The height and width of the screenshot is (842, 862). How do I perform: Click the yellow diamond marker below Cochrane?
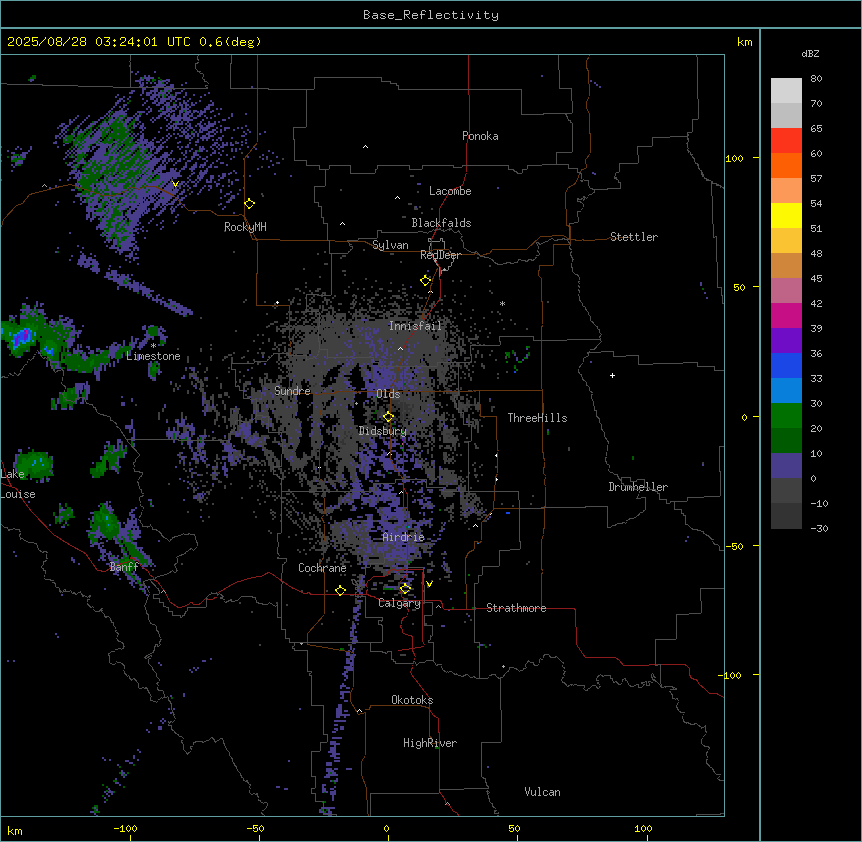pos(340,590)
